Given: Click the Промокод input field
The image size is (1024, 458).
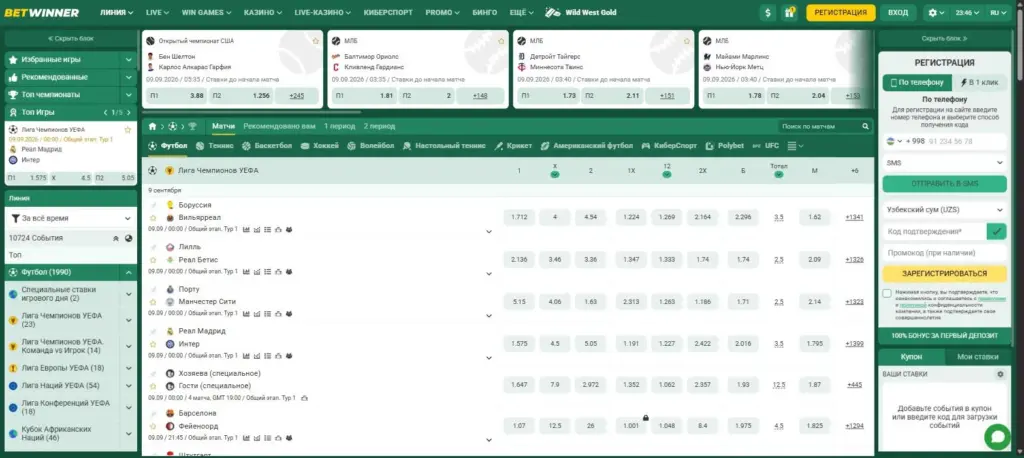Looking at the screenshot, I should (x=944, y=252).
